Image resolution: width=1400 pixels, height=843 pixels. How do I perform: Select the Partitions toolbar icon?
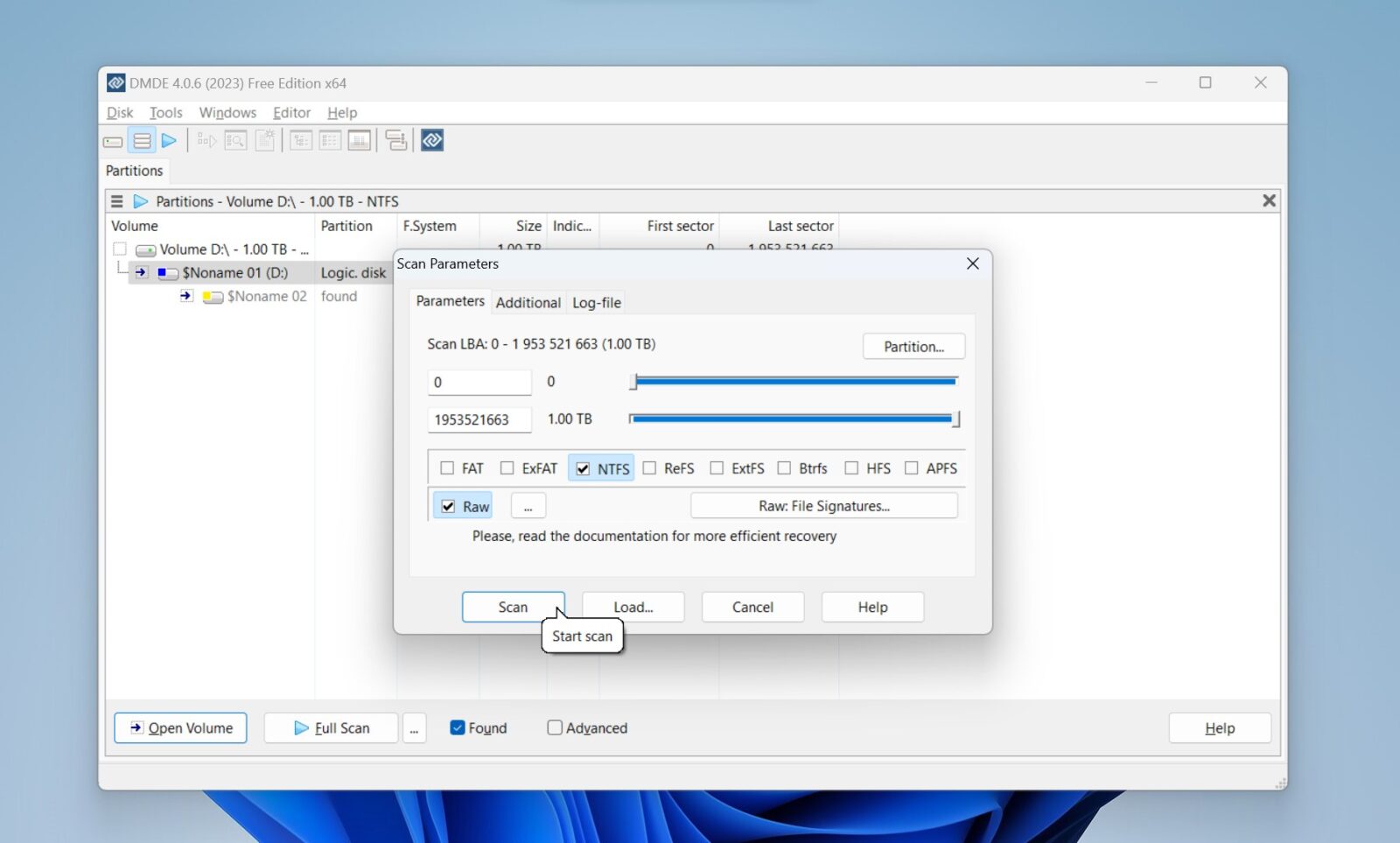tap(141, 140)
